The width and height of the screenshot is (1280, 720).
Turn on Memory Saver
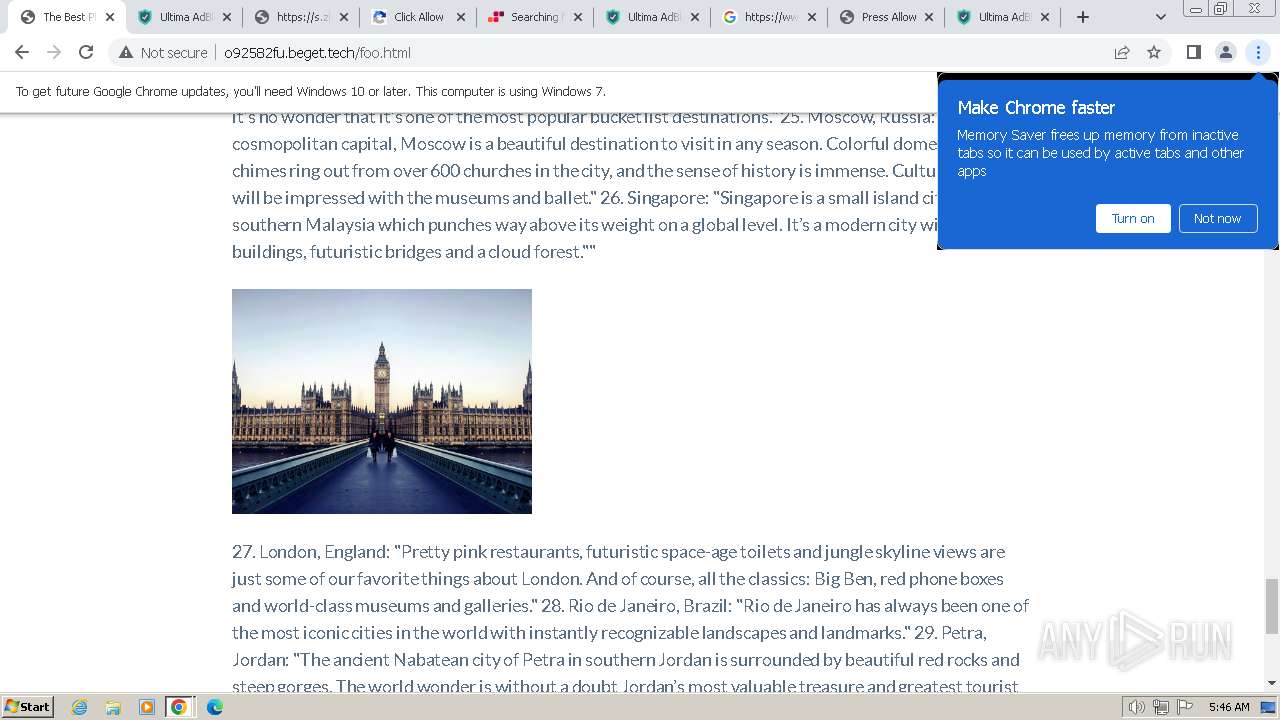(1133, 218)
